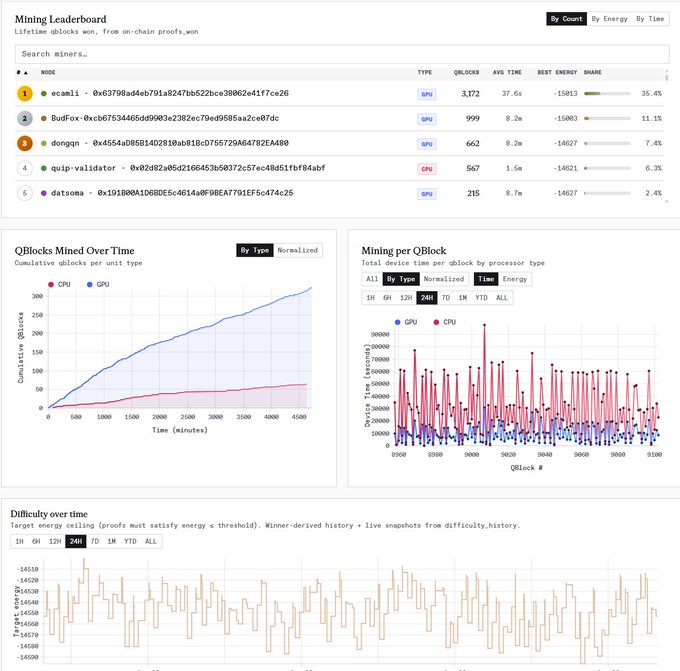Click BudFox's 11.1% share bar
The height and width of the screenshot is (671, 680).
point(607,118)
